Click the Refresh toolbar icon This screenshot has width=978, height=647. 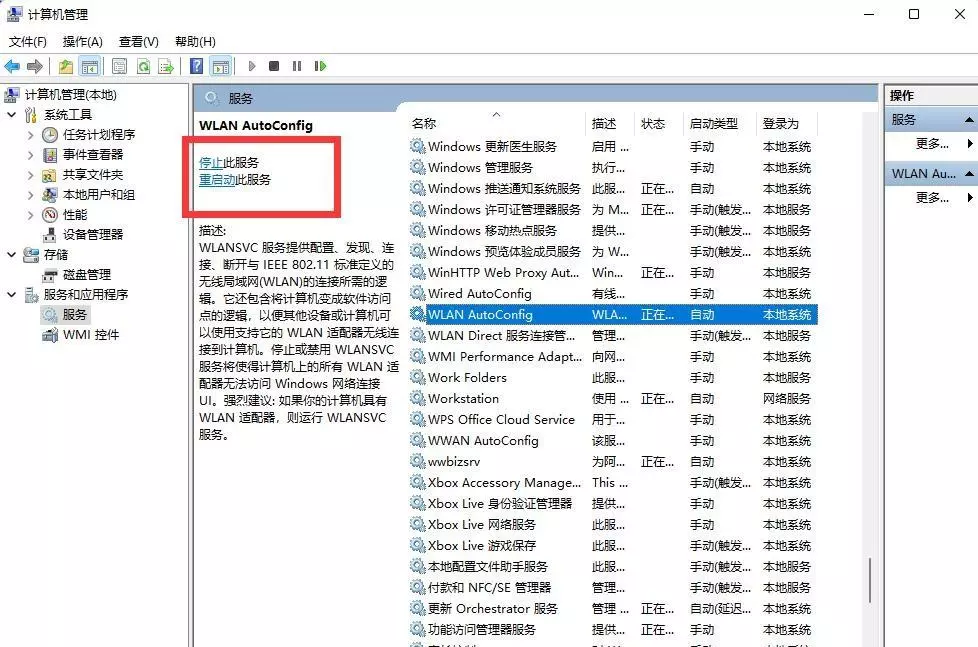click(143, 66)
